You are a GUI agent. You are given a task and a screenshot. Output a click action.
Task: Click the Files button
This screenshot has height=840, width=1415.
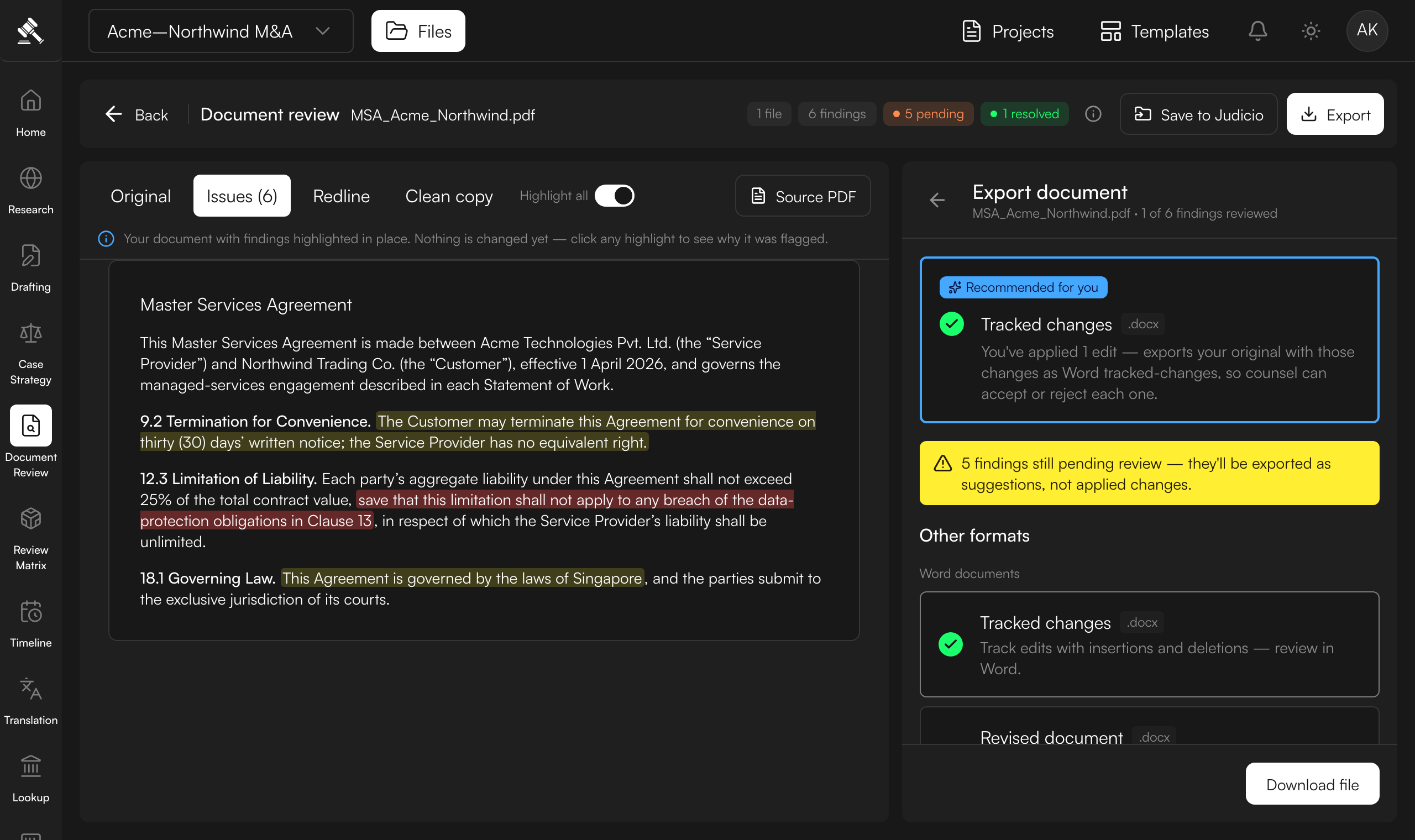point(418,31)
